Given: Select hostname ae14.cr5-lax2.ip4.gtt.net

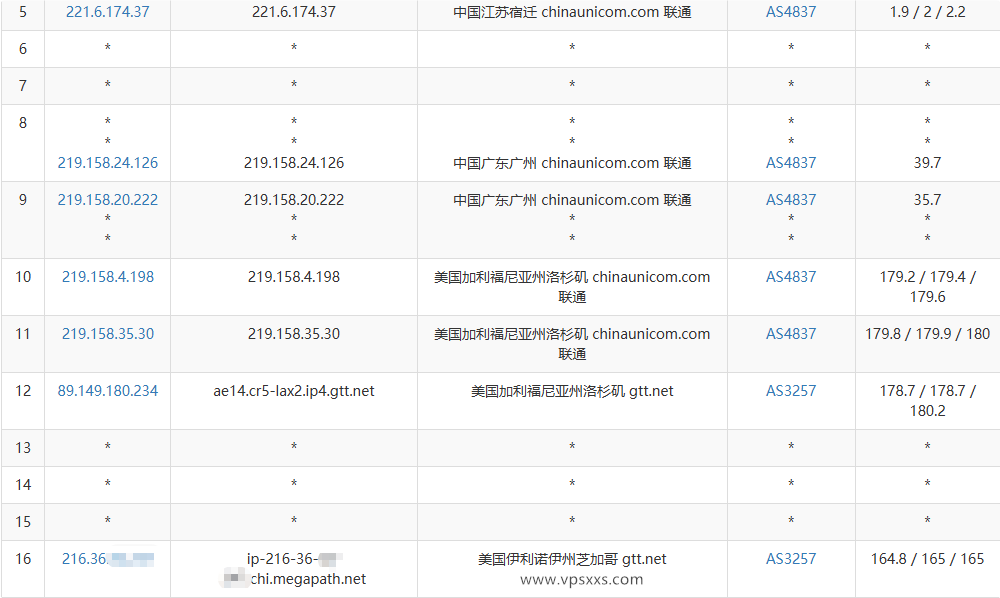Looking at the screenshot, I should [293, 391].
